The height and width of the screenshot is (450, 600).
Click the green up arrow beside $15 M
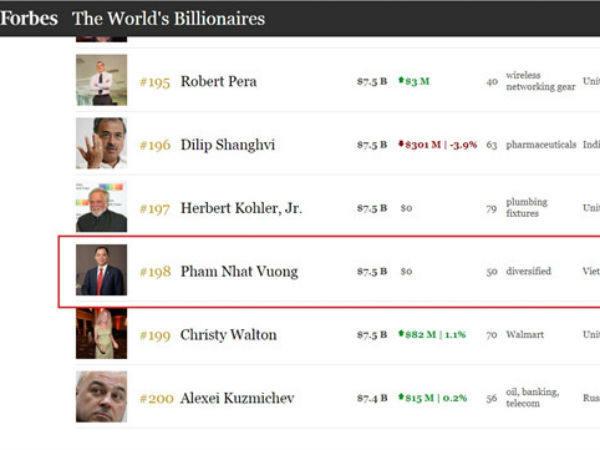coord(401,397)
